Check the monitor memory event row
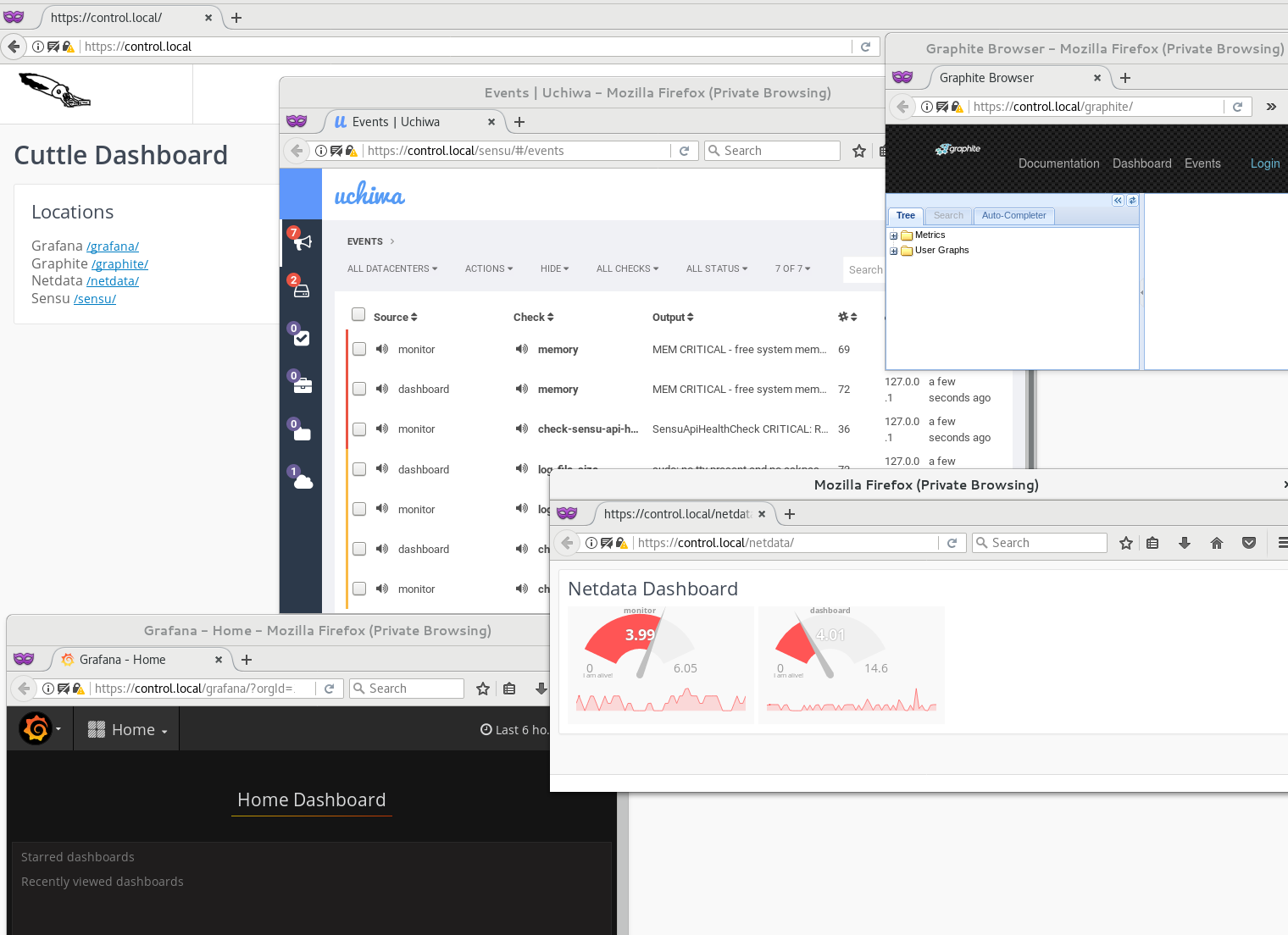The image size is (1288, 935). coord(359,349)
